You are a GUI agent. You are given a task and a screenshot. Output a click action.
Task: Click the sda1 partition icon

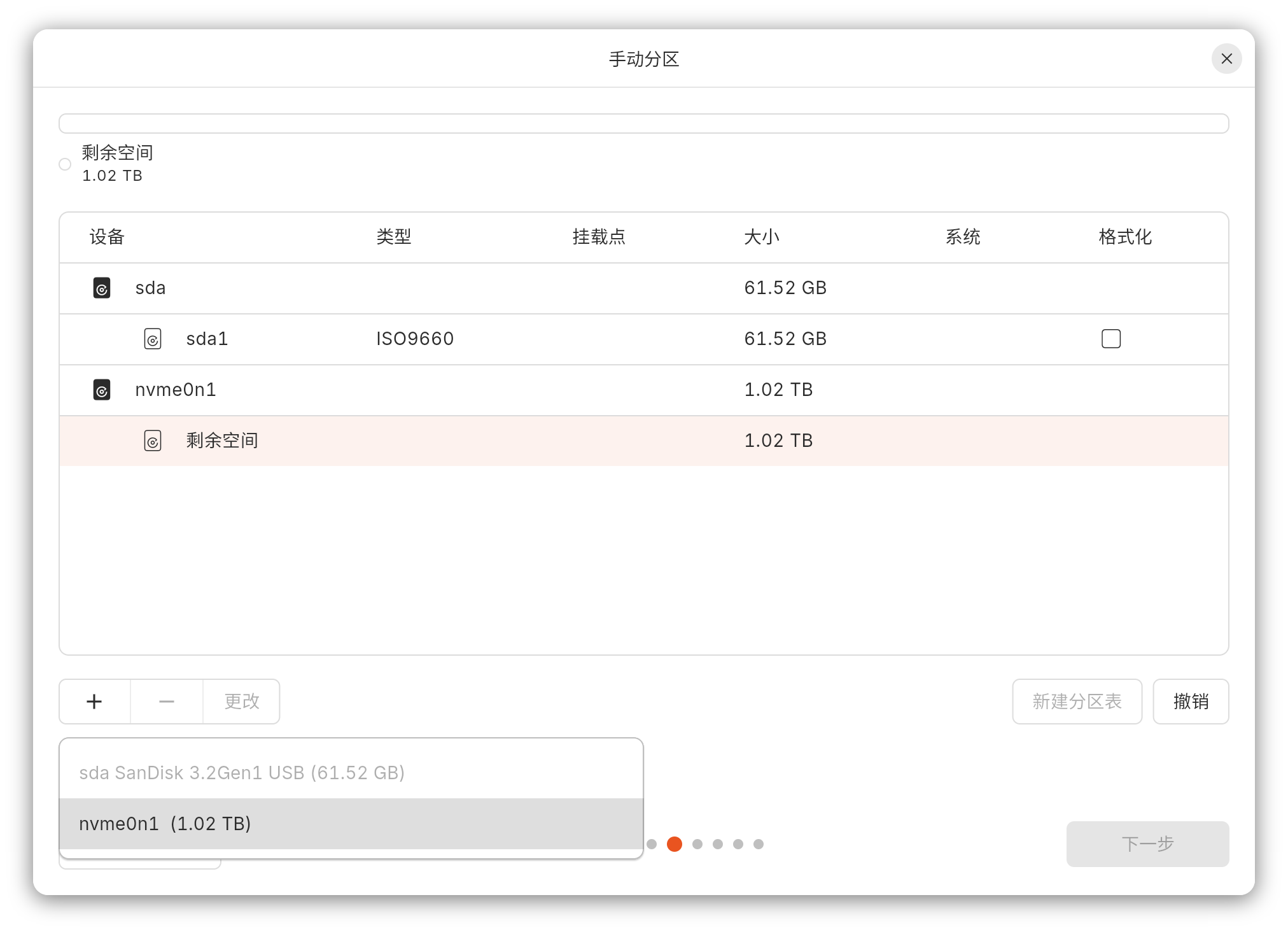[153, 339]
